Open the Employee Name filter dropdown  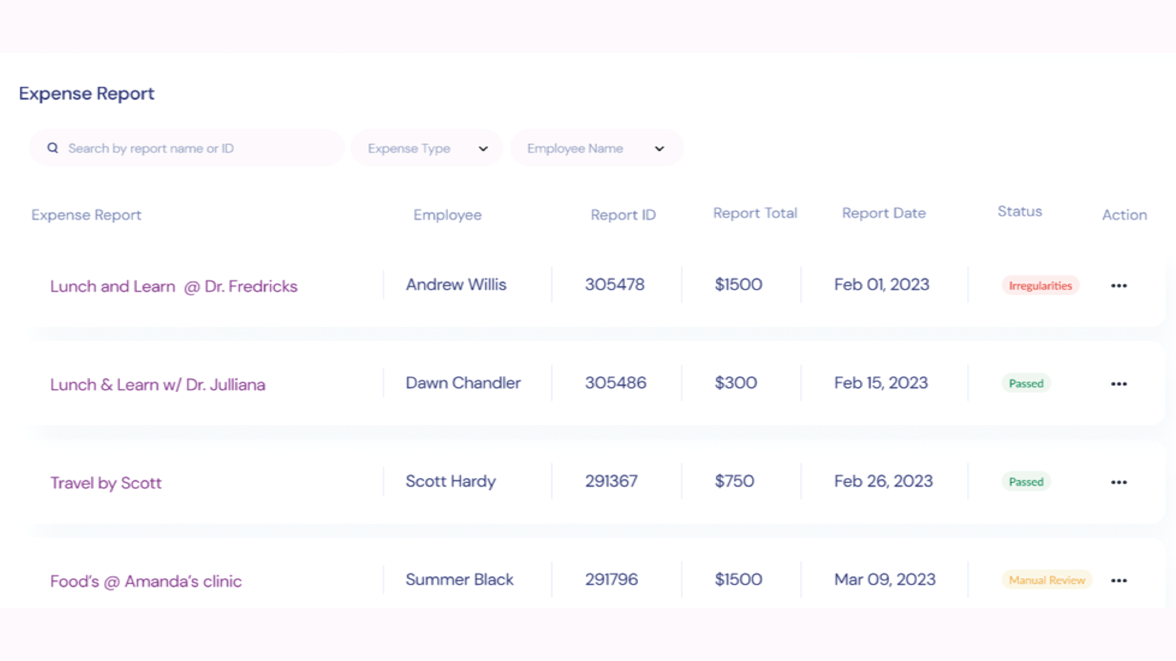coord(597,147)
